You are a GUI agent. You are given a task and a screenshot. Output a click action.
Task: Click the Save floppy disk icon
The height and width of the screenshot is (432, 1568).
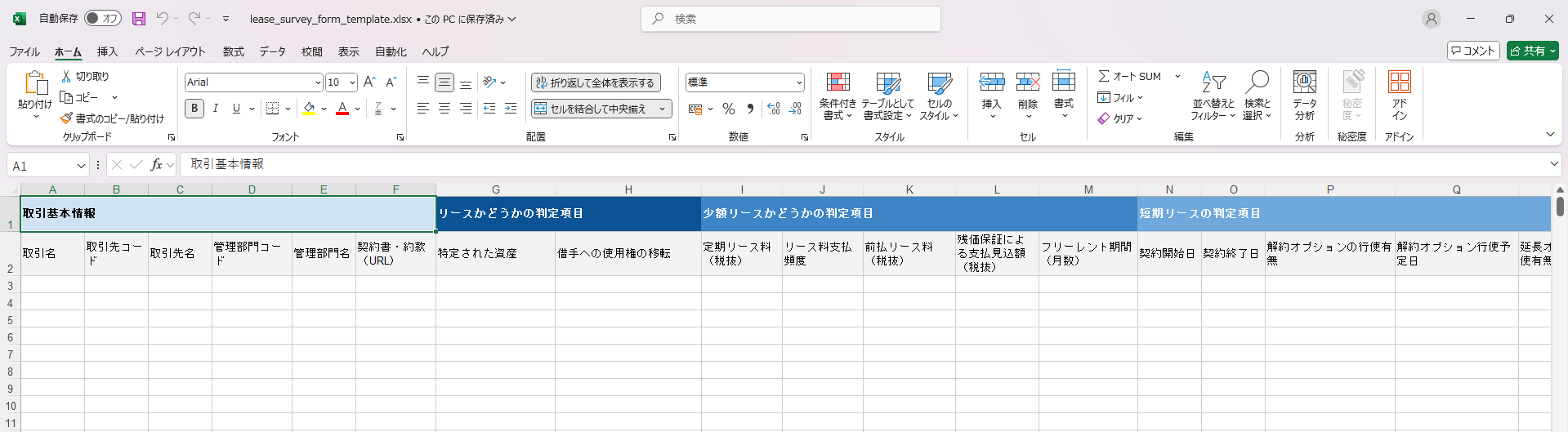(139, 19)
